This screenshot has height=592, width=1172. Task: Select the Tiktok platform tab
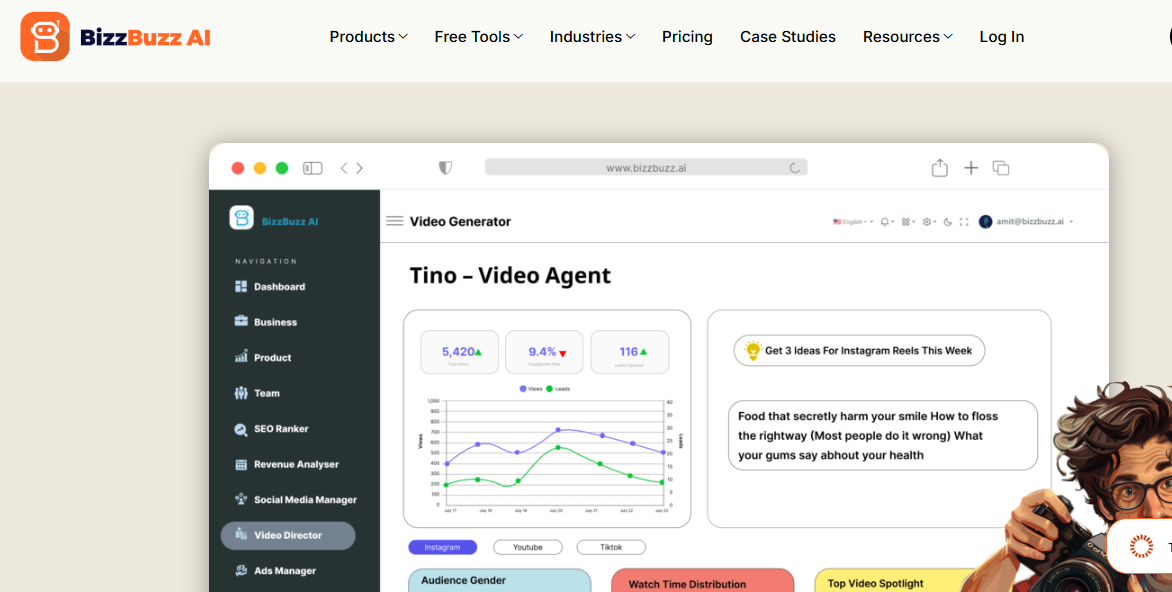coord(611,547)
